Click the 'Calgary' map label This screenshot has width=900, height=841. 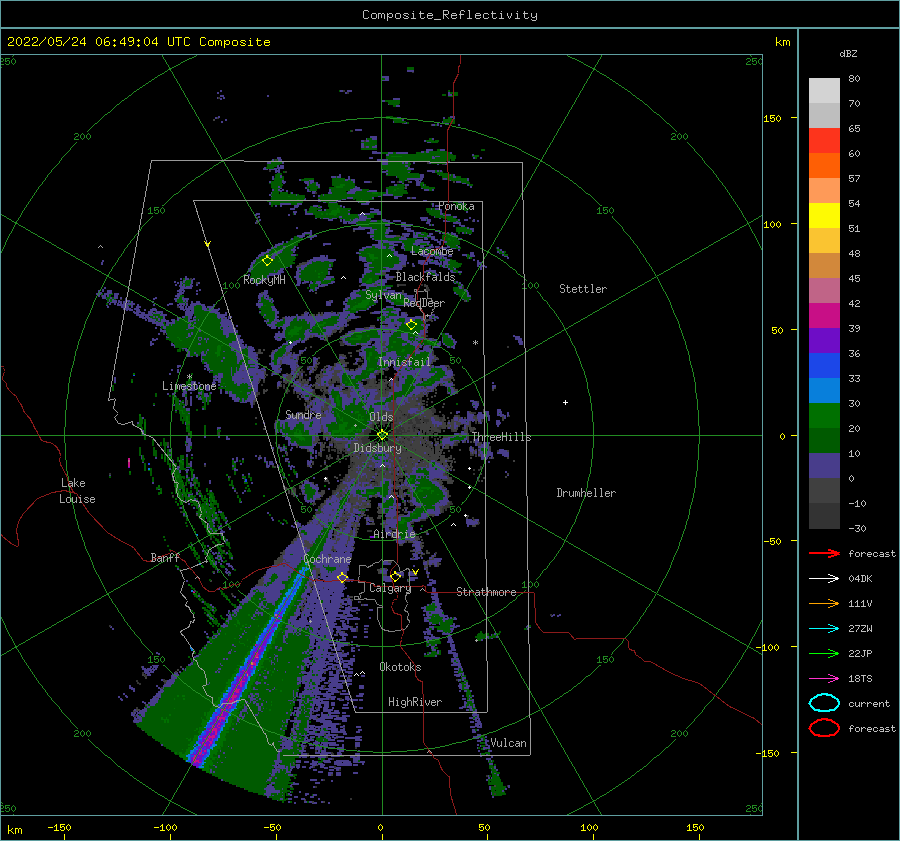click(x=390, y=588)
